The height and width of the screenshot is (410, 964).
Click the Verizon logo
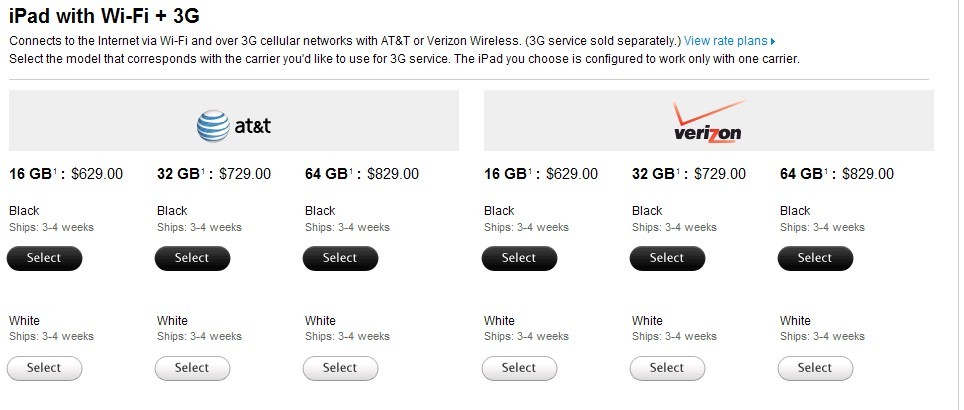(x=708, y=122)
